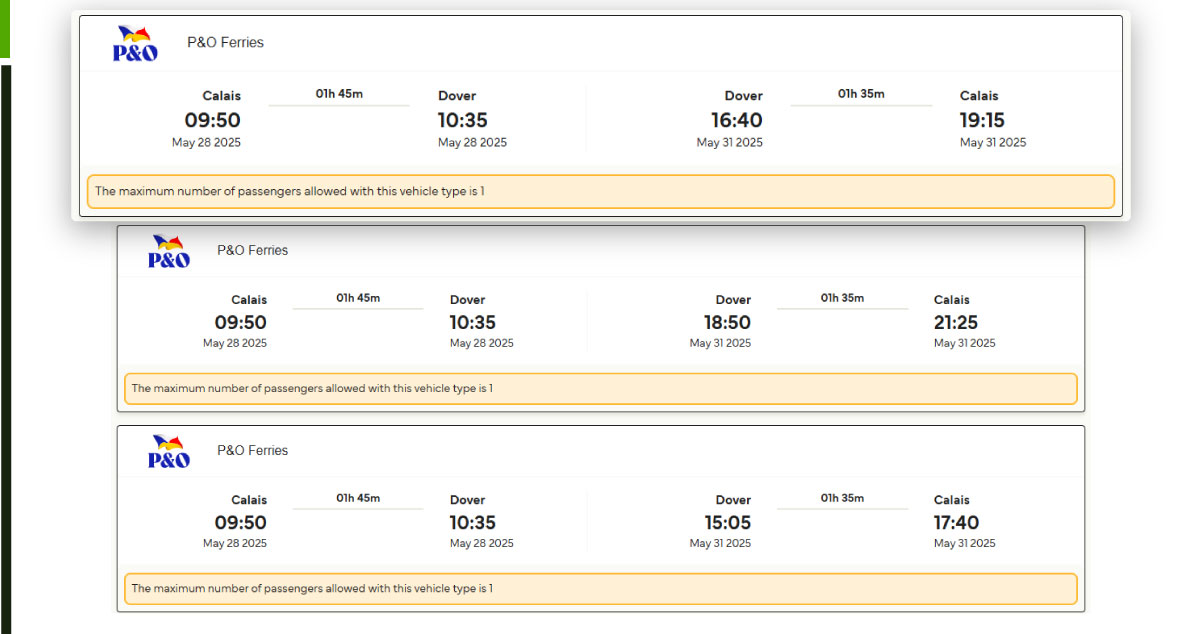Click the green bar at the top-left corner

pos(5,28)
